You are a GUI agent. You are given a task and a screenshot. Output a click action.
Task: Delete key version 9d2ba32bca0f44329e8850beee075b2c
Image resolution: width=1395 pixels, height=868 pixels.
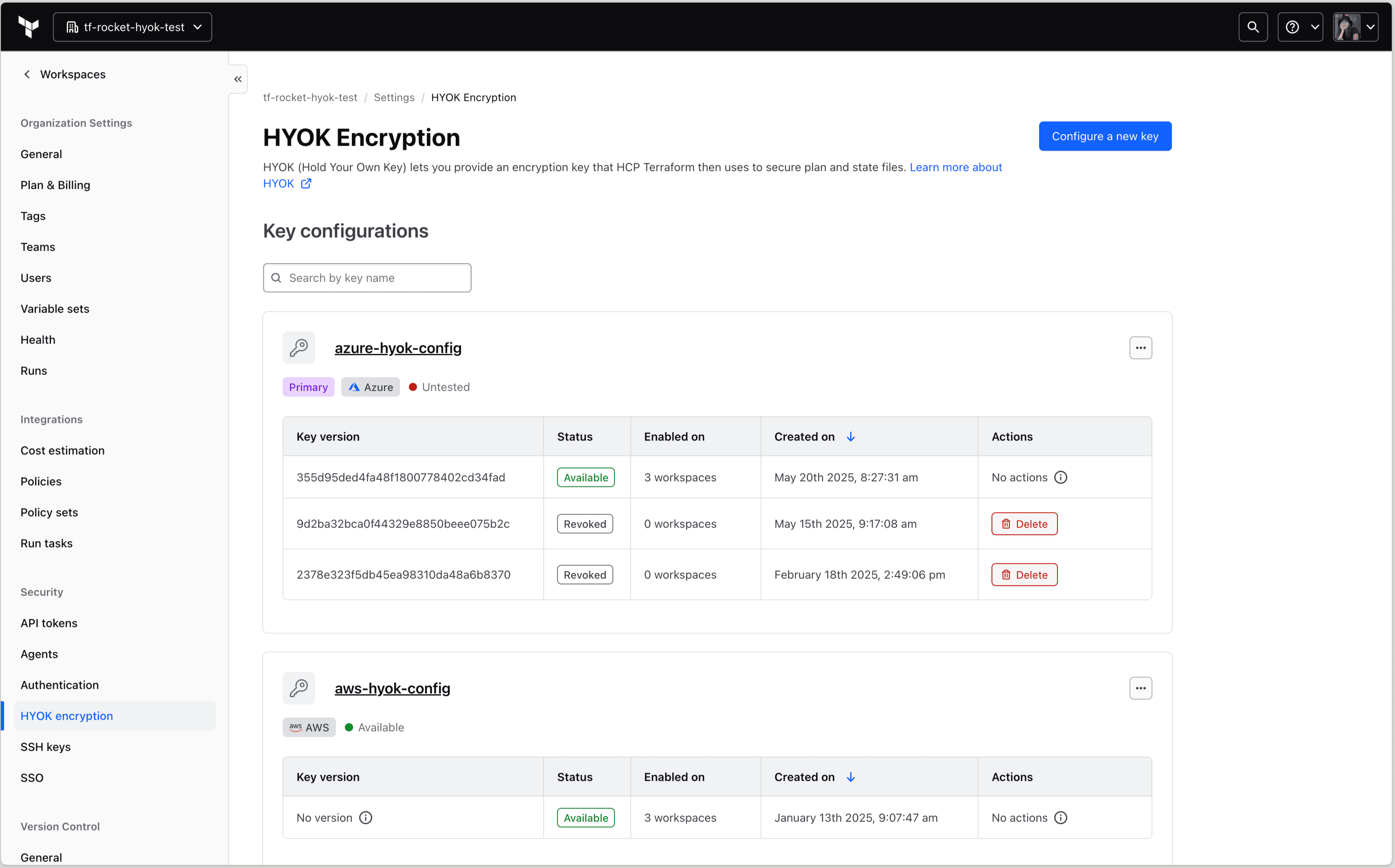(1024, 524)
